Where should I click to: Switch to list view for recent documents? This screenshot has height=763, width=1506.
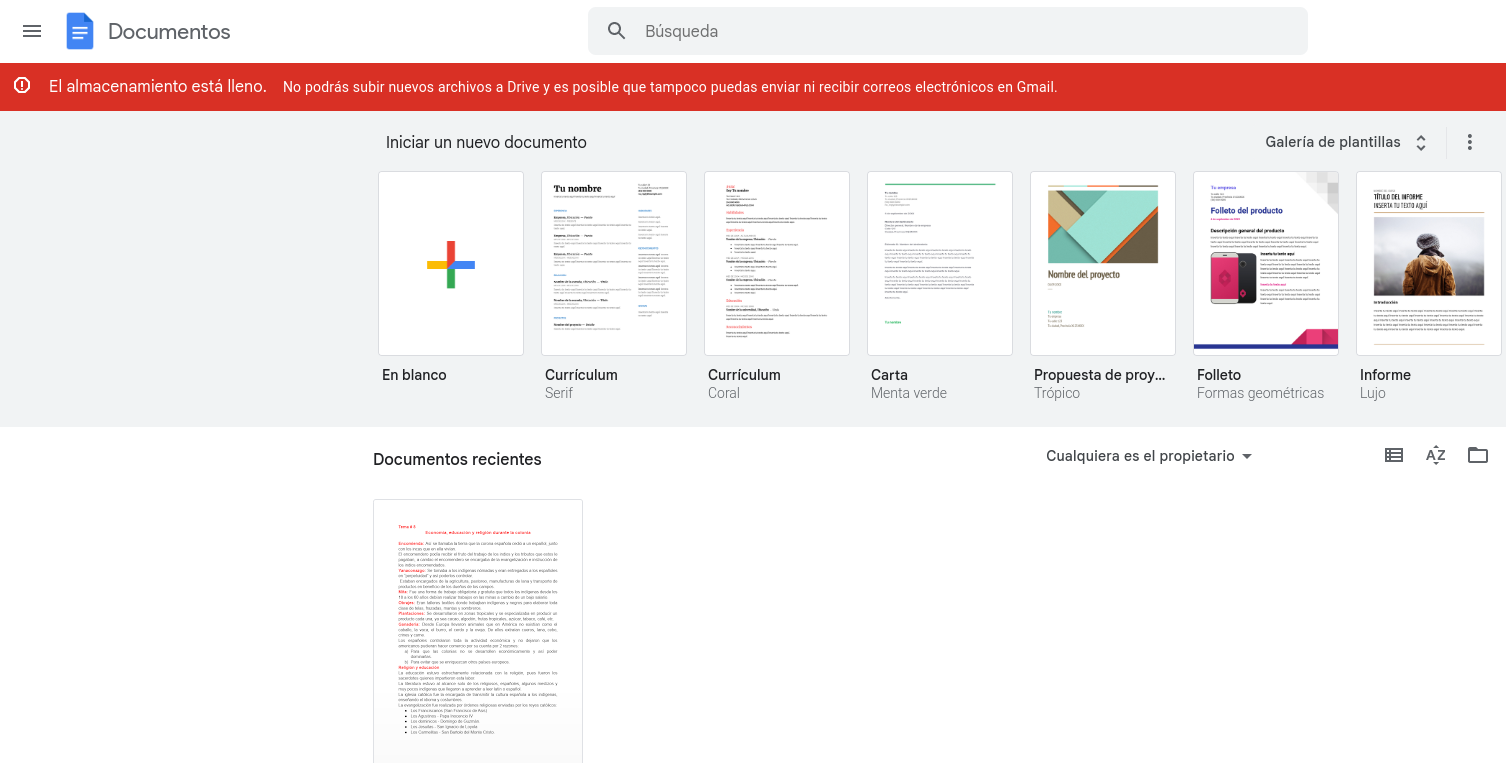coord(1393,455)
